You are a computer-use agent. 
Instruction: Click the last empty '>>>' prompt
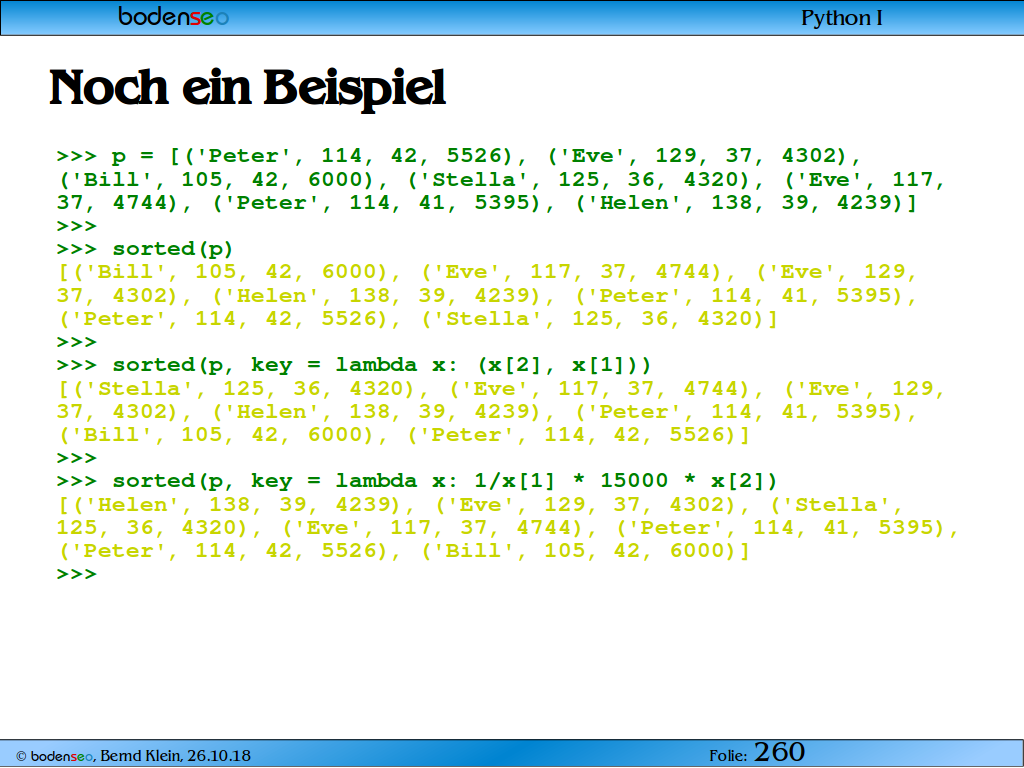pos(76,575)
